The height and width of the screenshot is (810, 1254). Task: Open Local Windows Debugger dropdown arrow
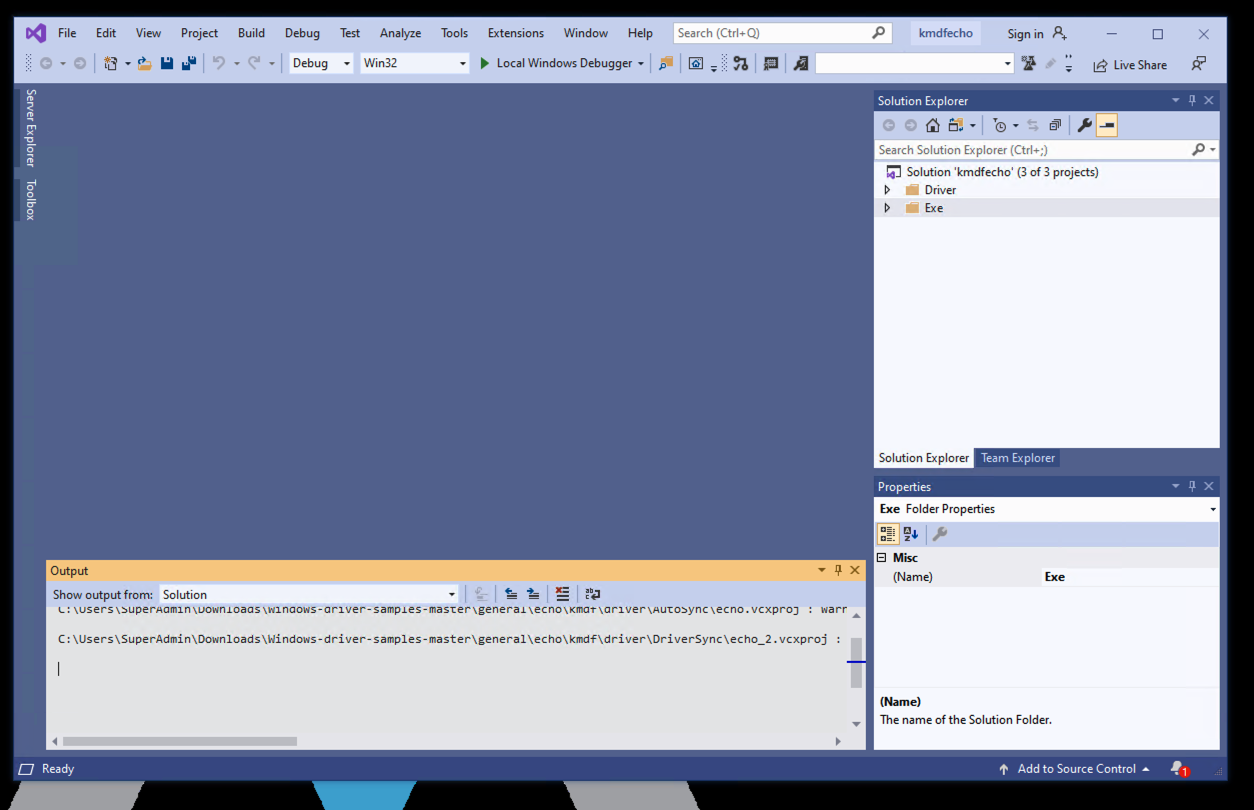(640, 63)
